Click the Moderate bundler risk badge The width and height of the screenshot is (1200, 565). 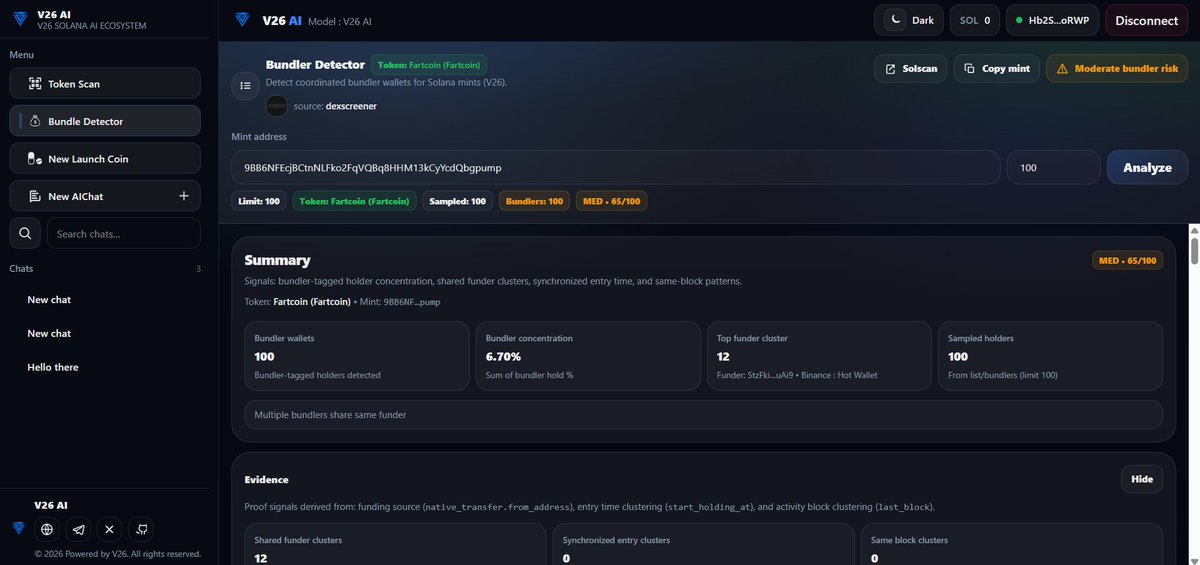pyautogui.click(x=1118, y=68)
